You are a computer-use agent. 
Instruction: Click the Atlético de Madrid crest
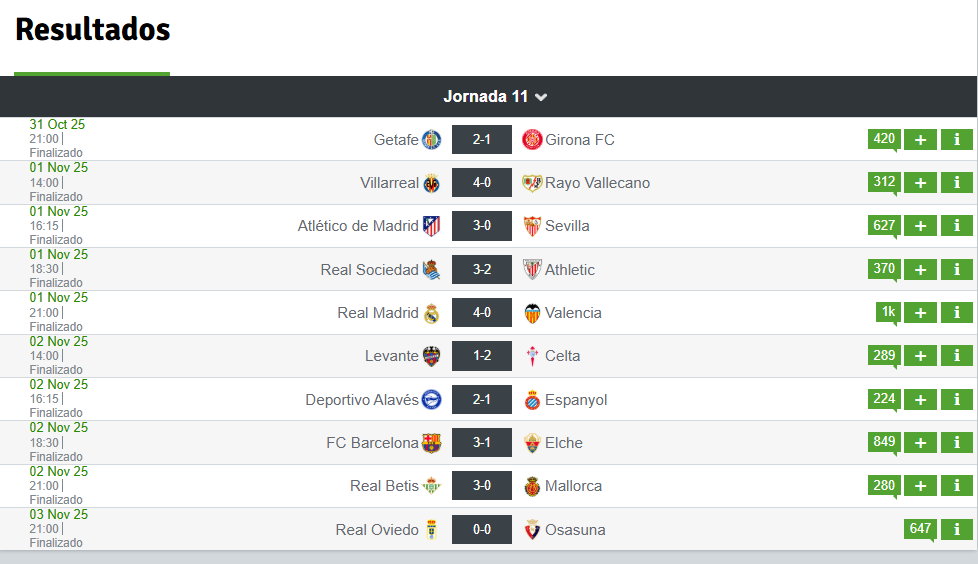(x=431, y=226)
